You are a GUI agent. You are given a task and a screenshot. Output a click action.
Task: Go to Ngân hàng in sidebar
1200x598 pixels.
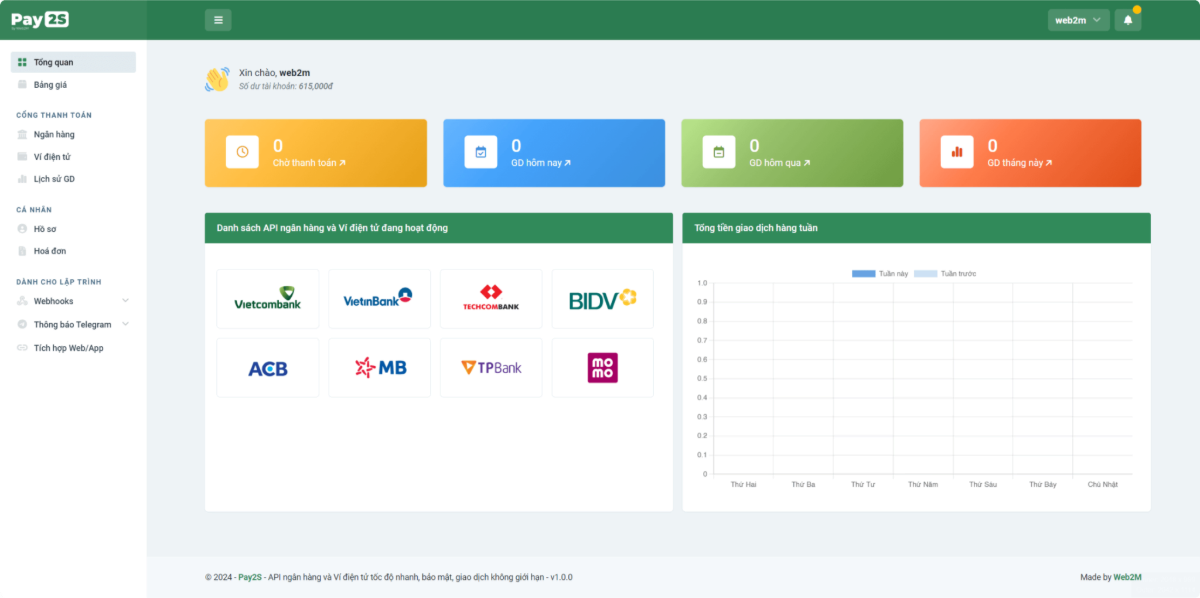[x=54, y=134]
